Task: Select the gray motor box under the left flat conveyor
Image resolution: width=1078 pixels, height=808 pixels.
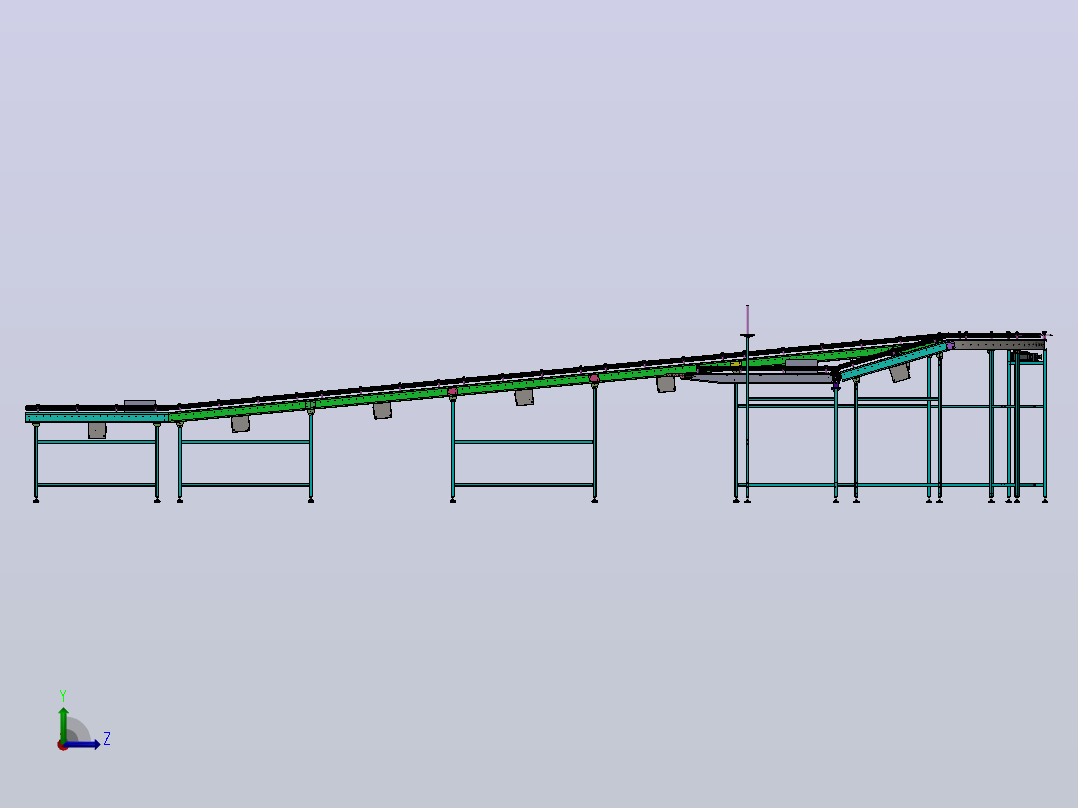Action: point(97,430)
